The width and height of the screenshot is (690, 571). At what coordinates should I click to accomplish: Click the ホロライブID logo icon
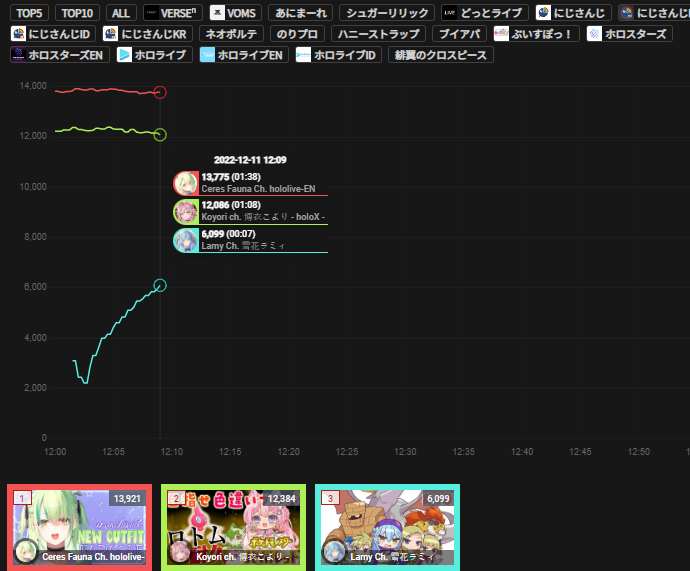pyautogui.click(x=303, y=55)
